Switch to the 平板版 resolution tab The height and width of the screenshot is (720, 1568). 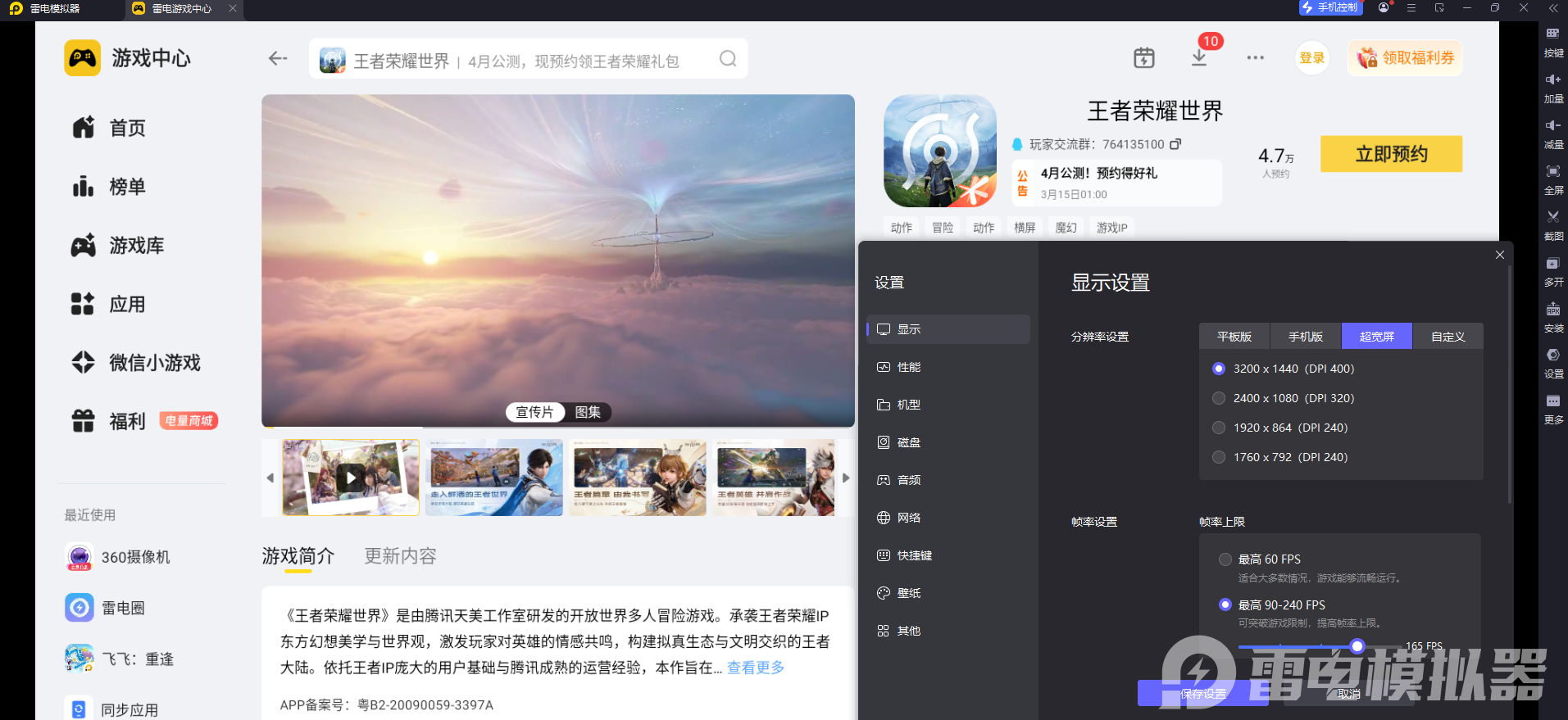click(1234, 337)
